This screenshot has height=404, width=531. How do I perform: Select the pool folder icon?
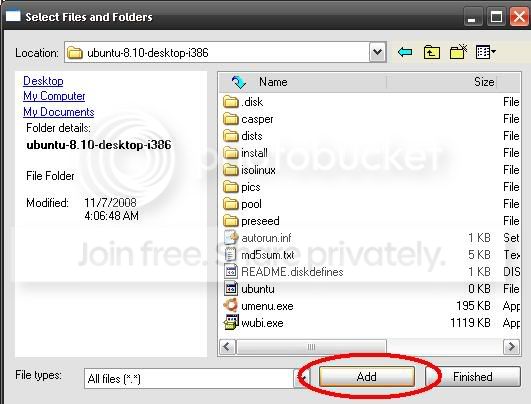coord(231,204)
